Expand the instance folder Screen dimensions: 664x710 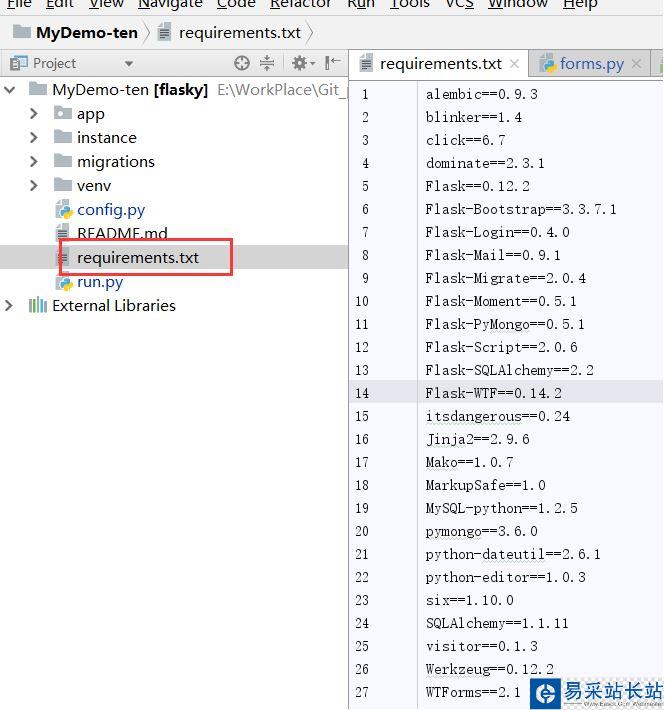click(34, 138)
